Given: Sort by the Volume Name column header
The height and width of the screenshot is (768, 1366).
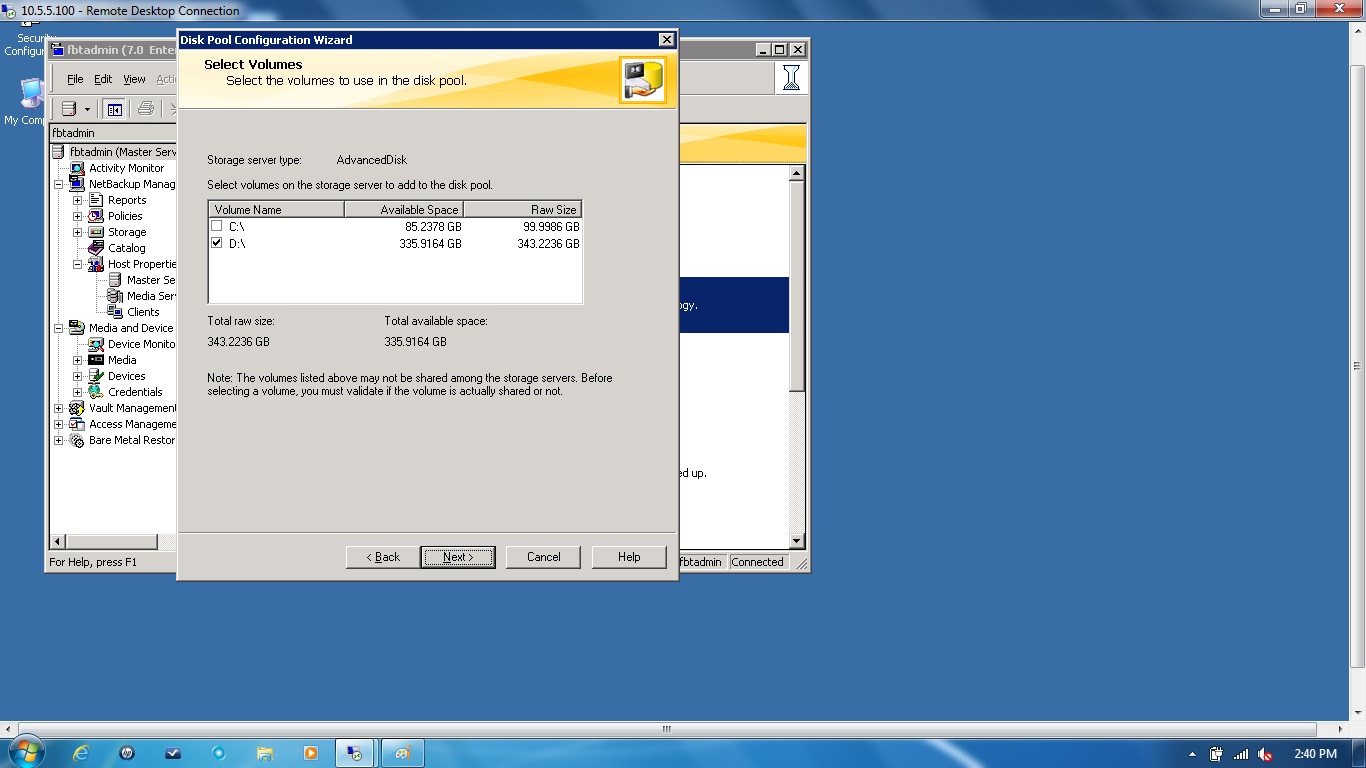Looking at the screenshot, I should 277,210.
